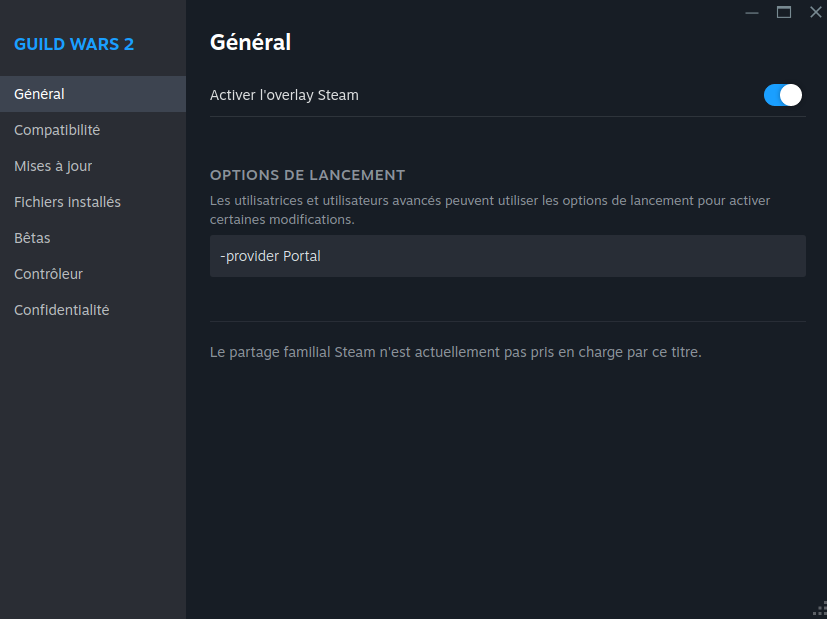Click the GUILD WARS 2 title
The image size is (827, 619).
74,44
